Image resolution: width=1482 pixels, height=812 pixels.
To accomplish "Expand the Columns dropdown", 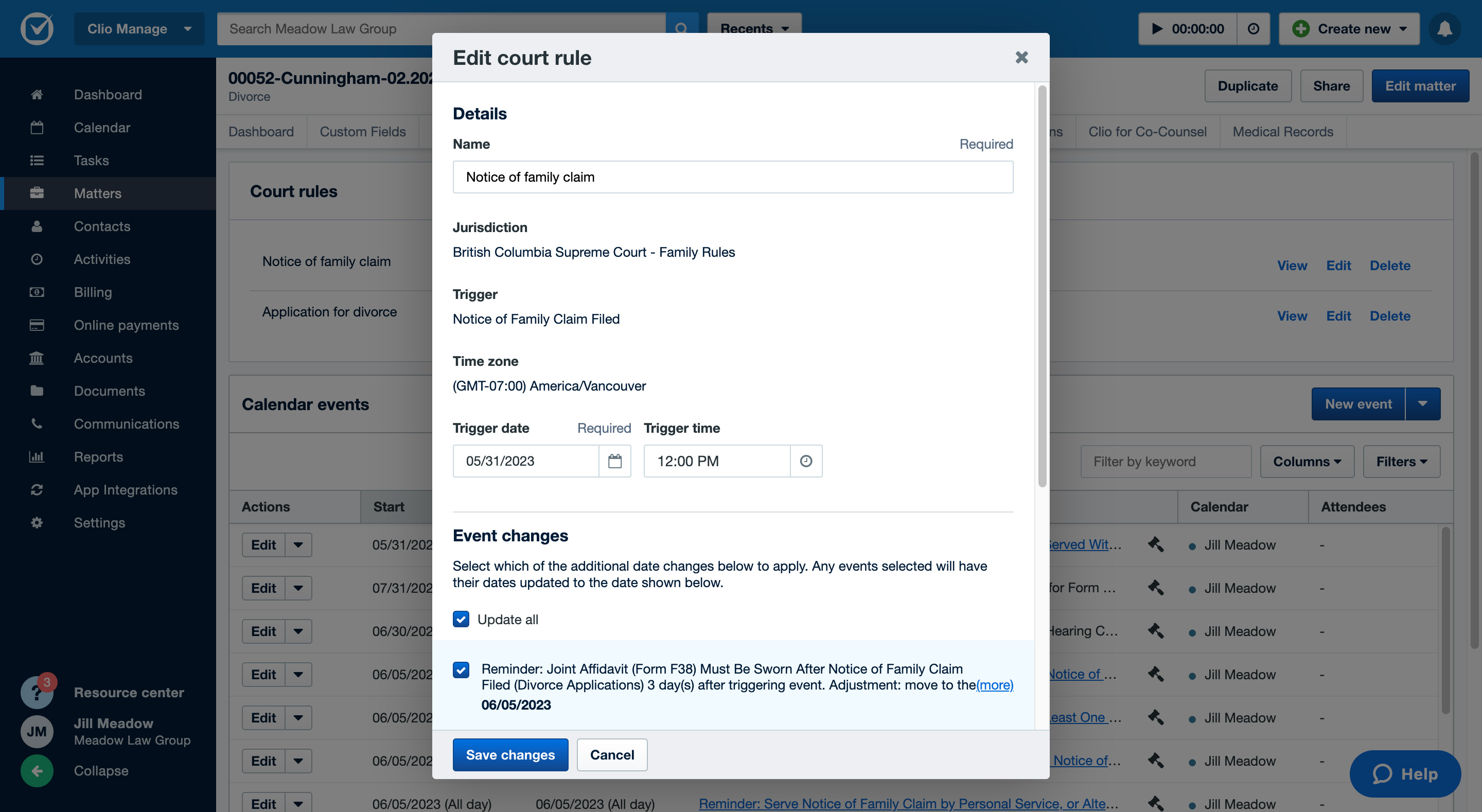I will (x=1307, y=462).
